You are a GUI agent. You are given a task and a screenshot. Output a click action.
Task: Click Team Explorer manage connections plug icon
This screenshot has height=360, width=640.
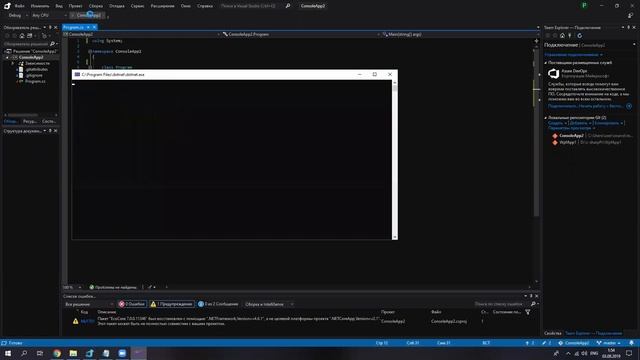point(570,36)
